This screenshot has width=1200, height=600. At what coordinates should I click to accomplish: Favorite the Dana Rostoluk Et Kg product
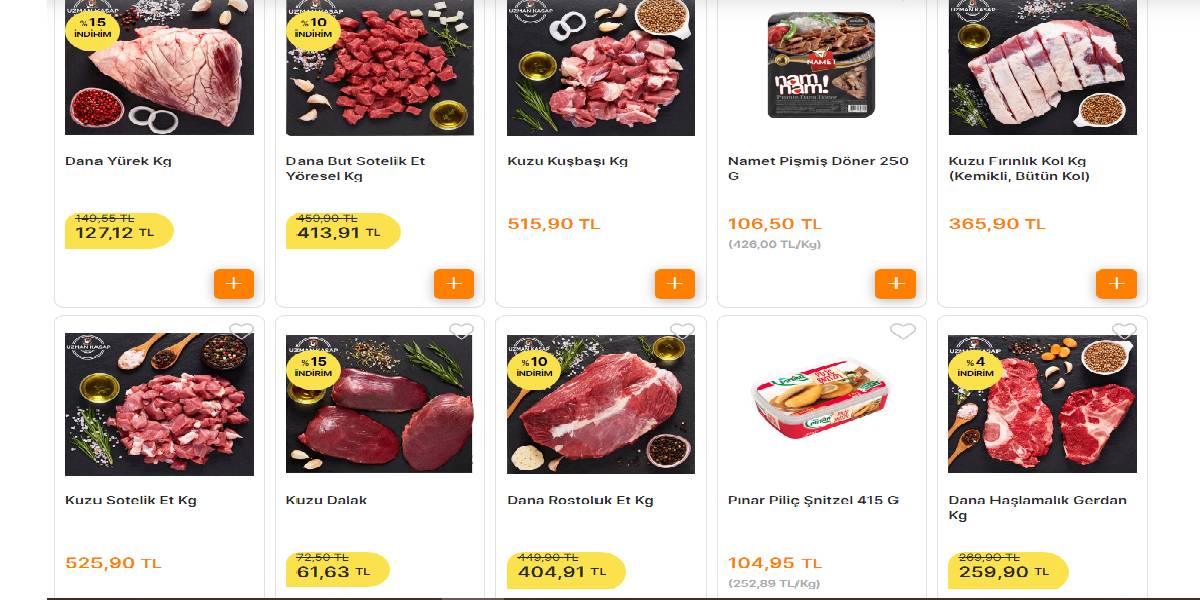[x=683, y=330]
